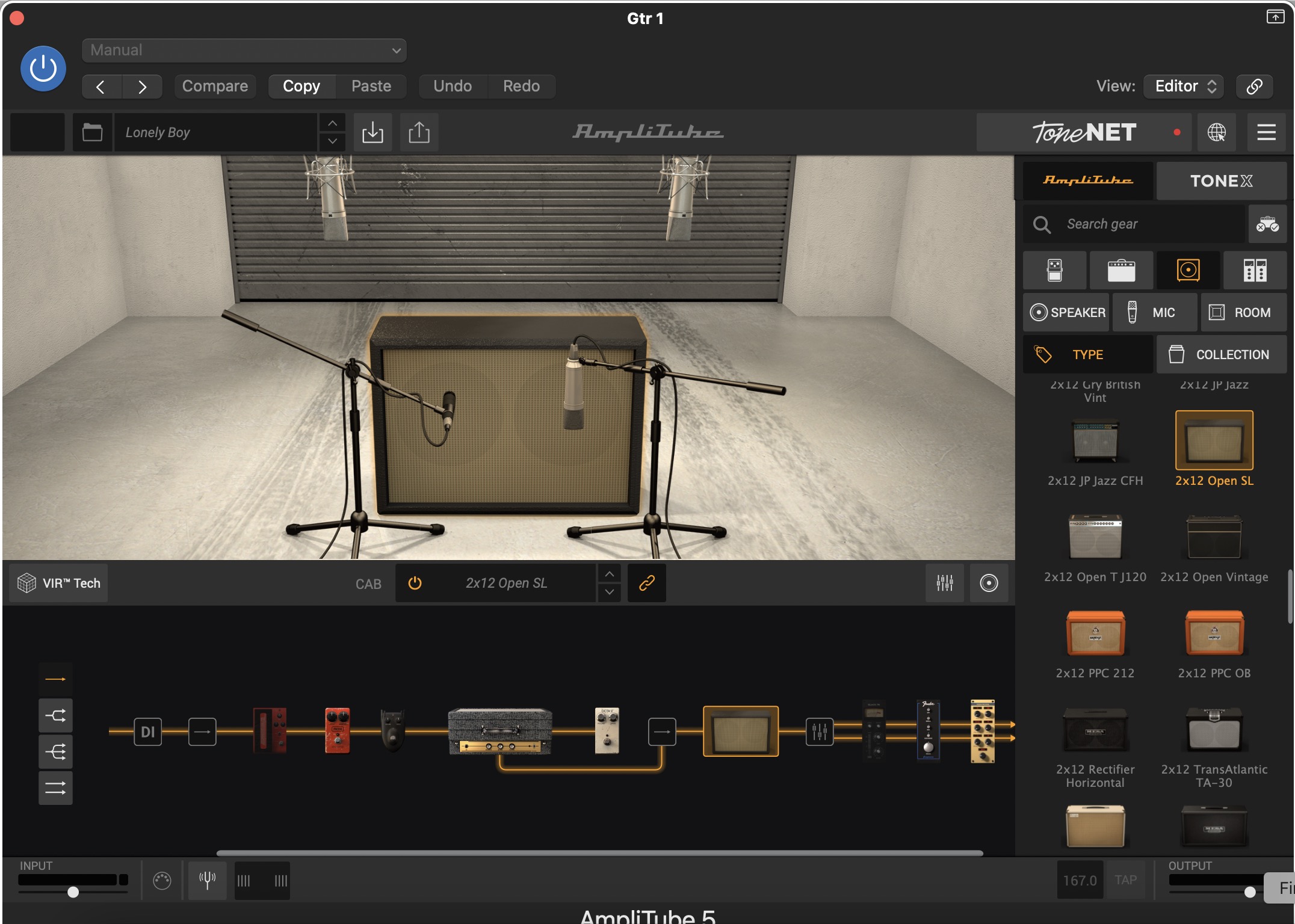Click the save preset download icon
This screenshot has height=924, width=1295.
372,132
